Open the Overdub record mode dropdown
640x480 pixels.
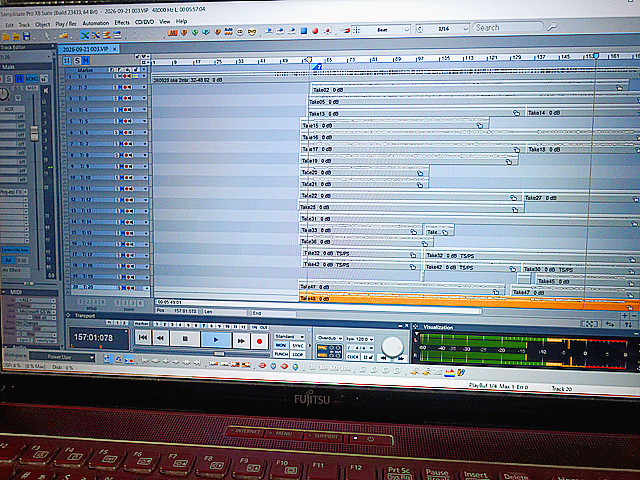click(x=330, y=338)
